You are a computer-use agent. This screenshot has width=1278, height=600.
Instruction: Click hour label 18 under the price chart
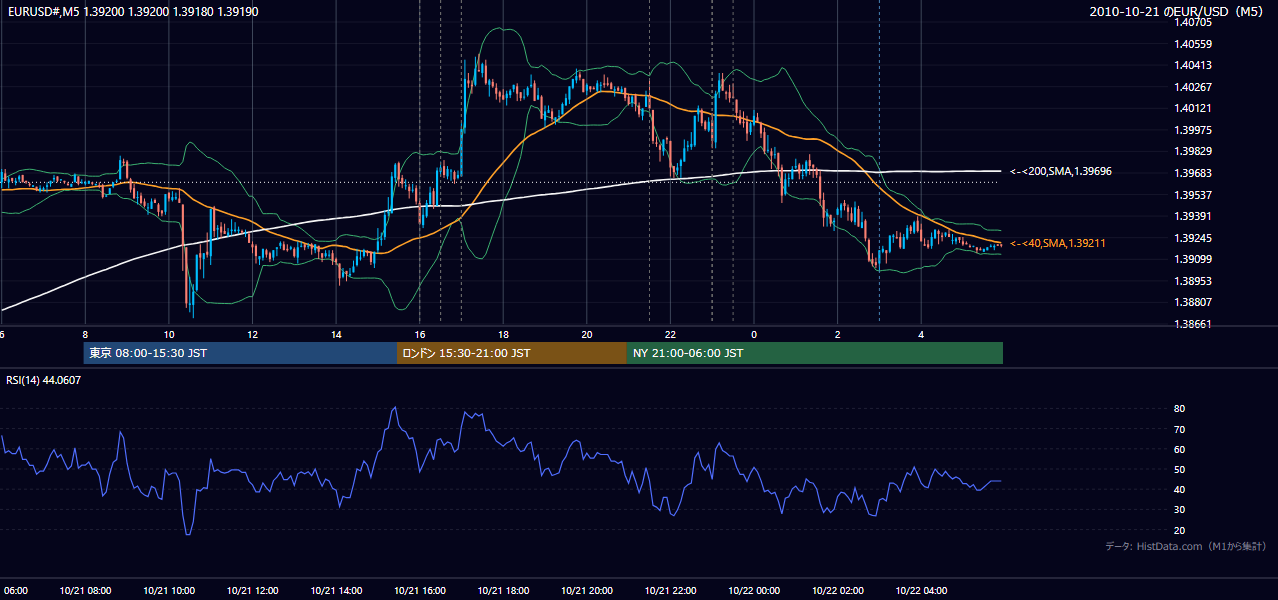503,334
